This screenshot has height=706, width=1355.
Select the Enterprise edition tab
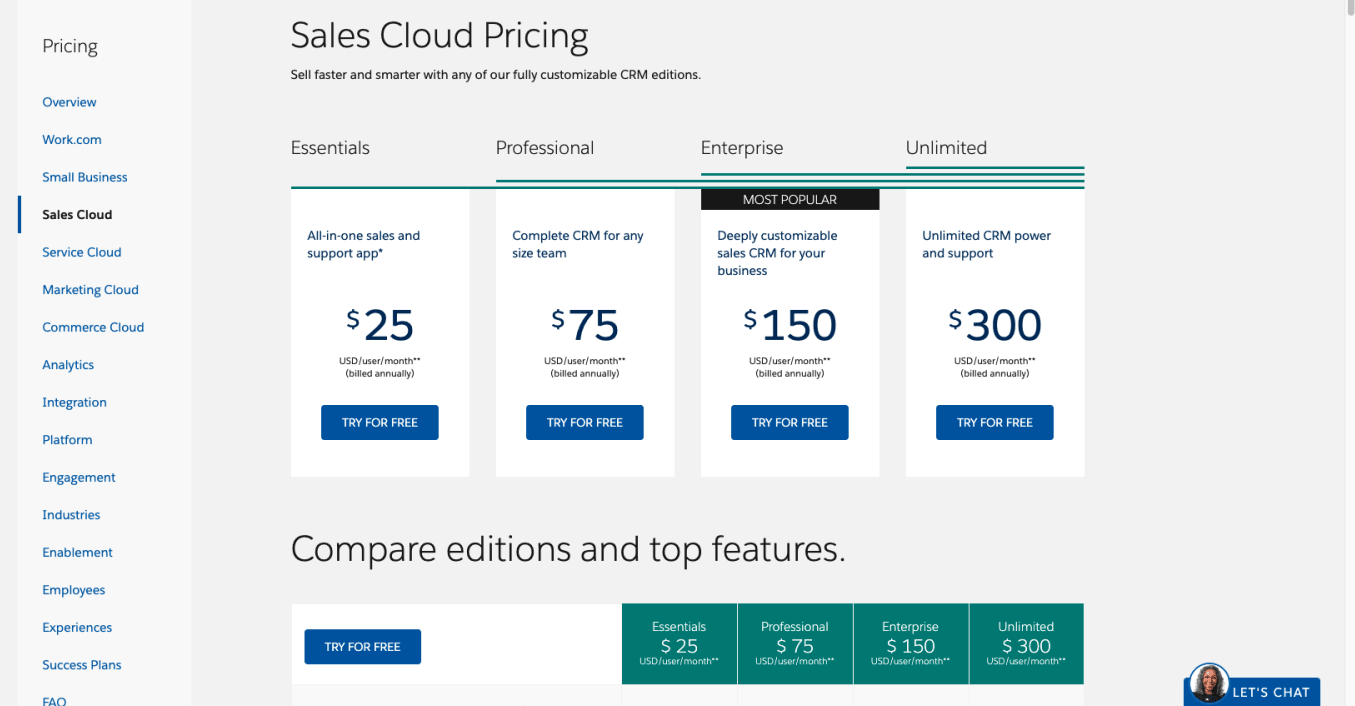(x=742, y=148)
